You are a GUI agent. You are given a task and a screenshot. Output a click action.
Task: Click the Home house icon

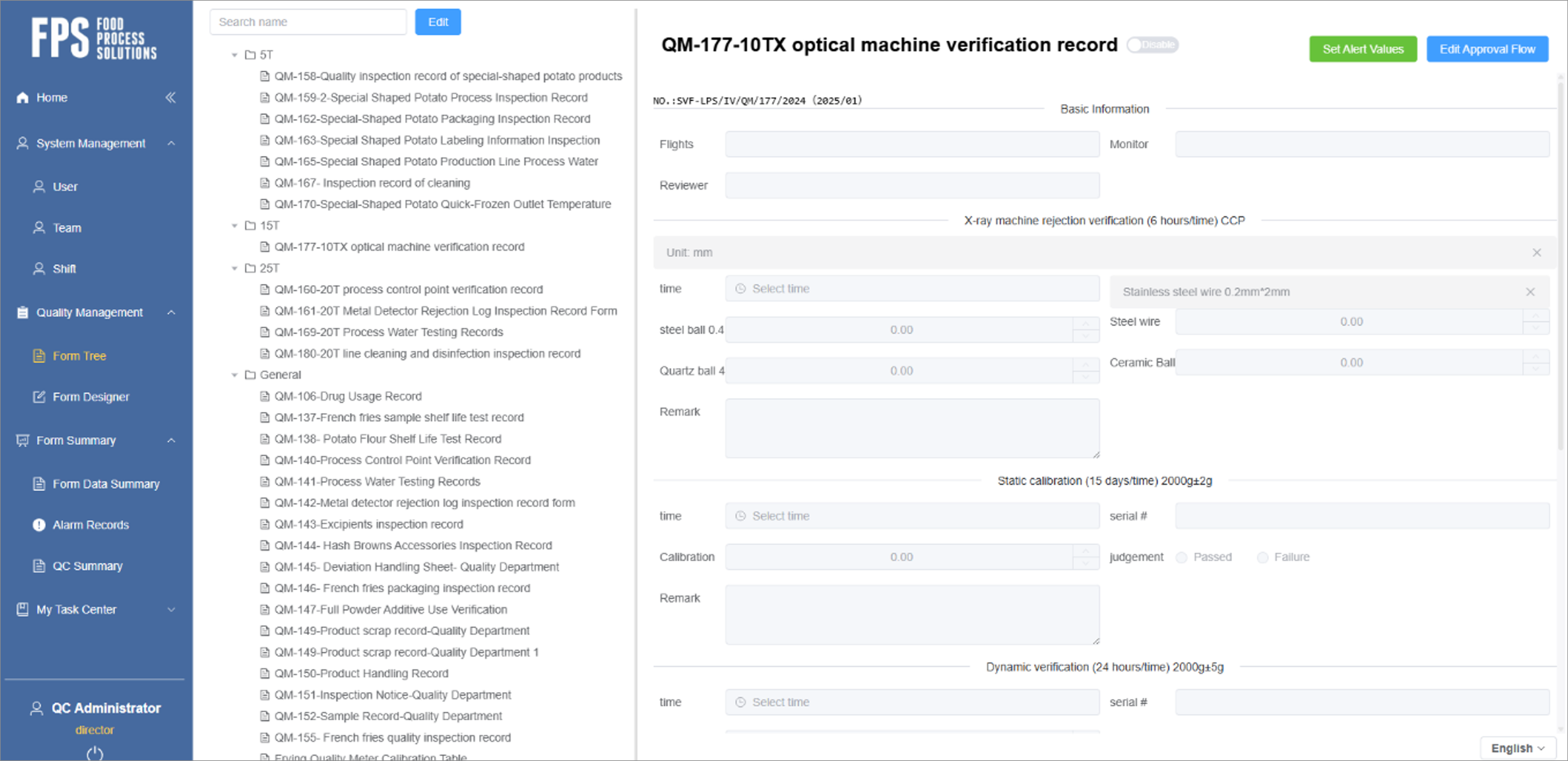click(x=23, y=97)
